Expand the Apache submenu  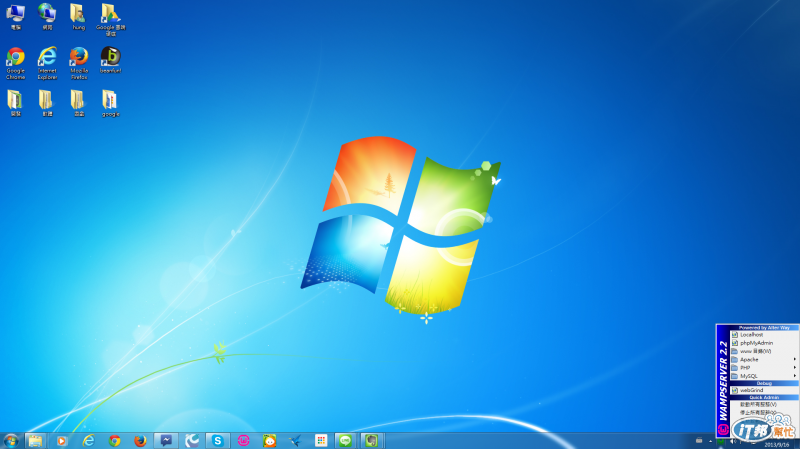764,359
